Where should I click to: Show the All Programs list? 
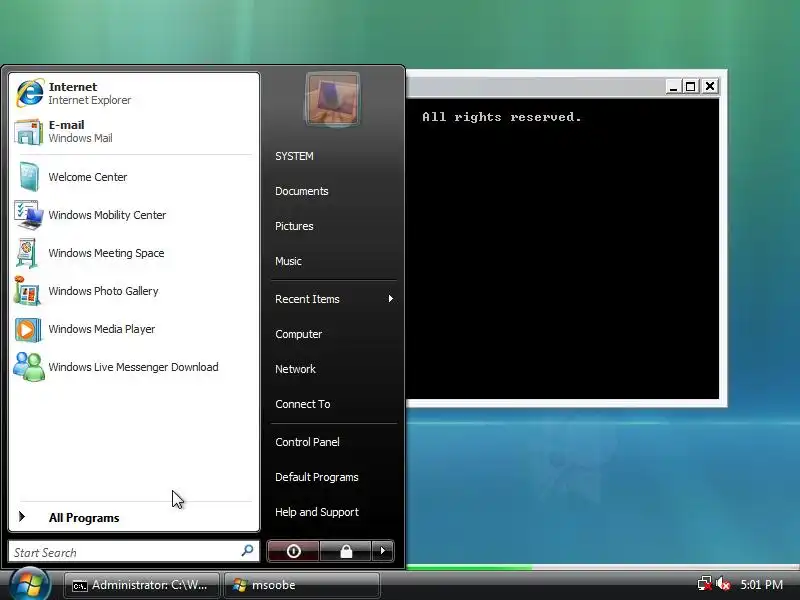[84, 518]
